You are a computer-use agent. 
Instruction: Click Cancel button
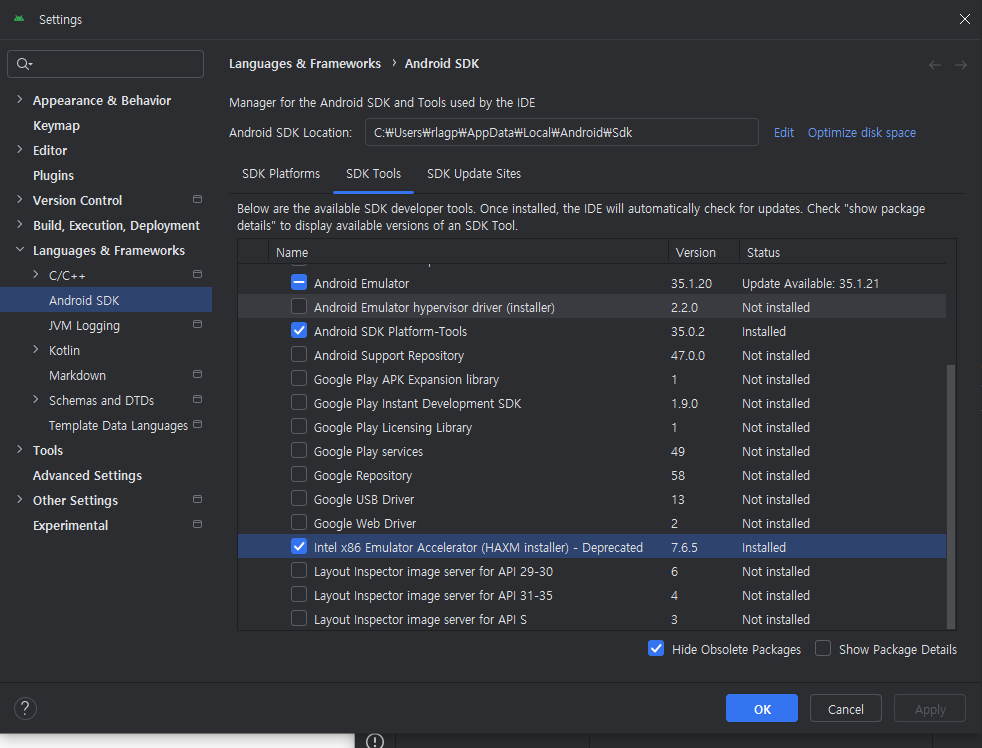[x=845, y=709]
